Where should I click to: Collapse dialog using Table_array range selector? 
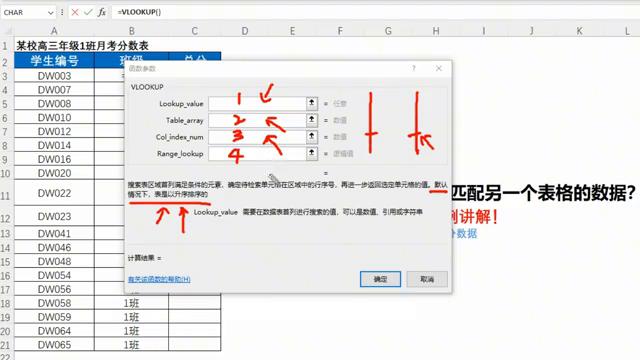coord(312,120)
